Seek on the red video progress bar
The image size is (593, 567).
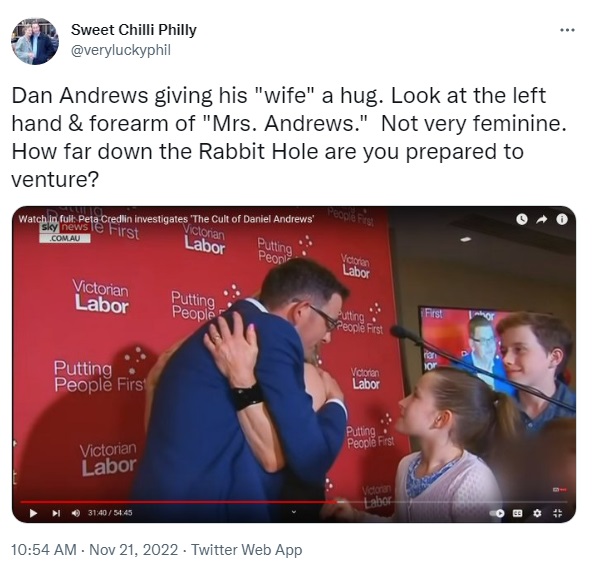(179, 502)
